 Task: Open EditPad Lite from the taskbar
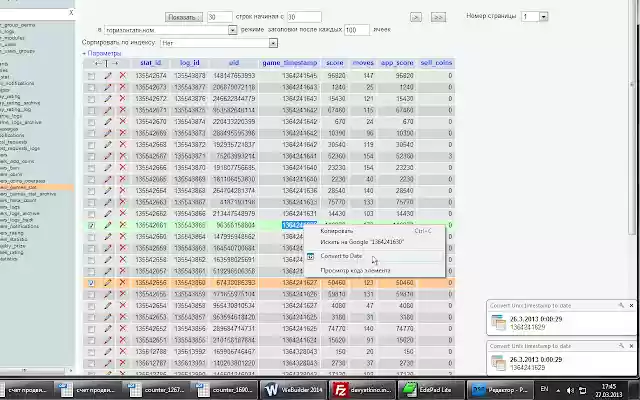pos(431,390)
